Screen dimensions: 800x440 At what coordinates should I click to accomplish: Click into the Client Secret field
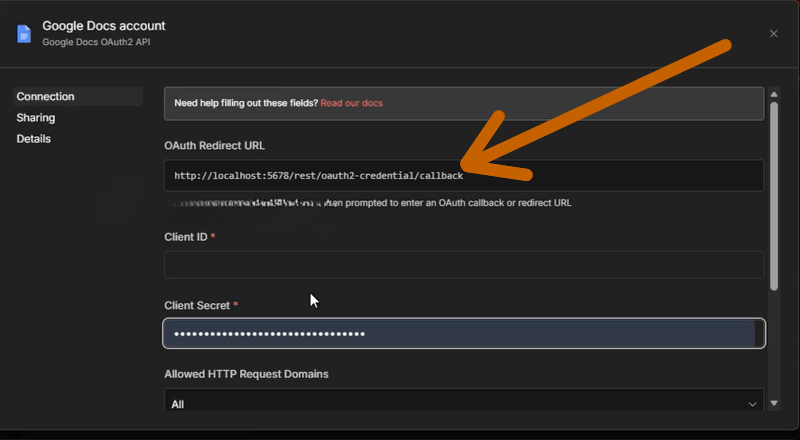click(464, 333)
